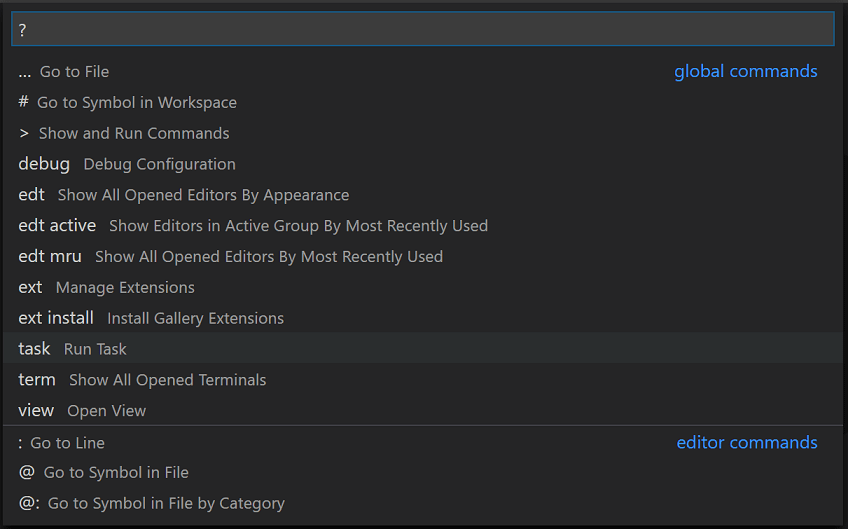Screen dimensions: 848x529
Task: Select Show and Run Commands
Action: (x=133, y=134)
